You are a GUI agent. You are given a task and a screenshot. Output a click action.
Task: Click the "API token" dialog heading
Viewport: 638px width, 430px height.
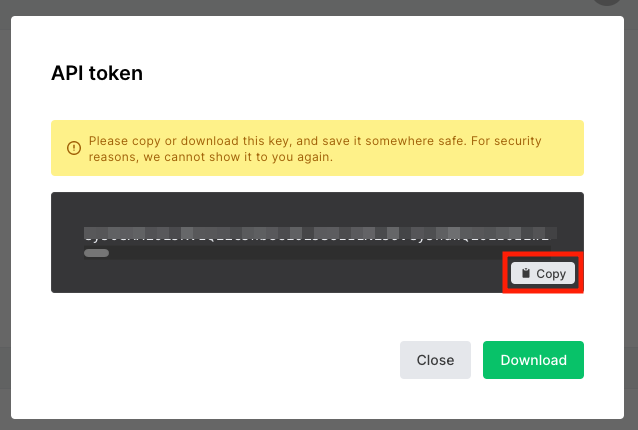[97, 73]
